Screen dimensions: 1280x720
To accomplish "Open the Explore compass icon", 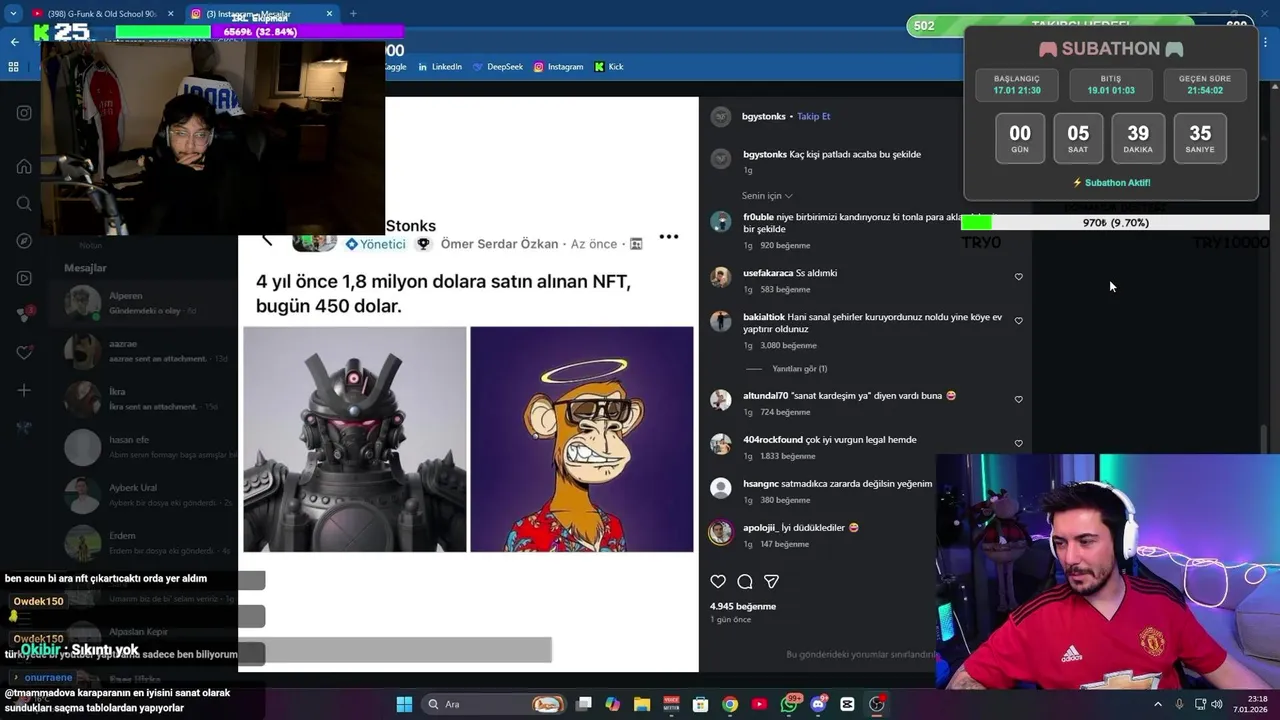I will 24,241.
